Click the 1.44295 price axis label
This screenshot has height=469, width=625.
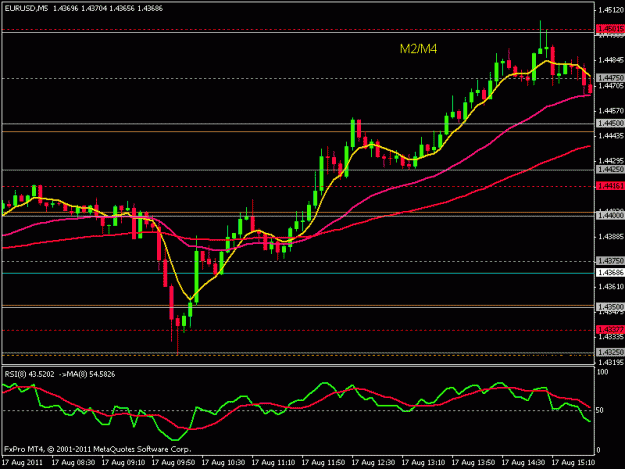tap(611, 161)
